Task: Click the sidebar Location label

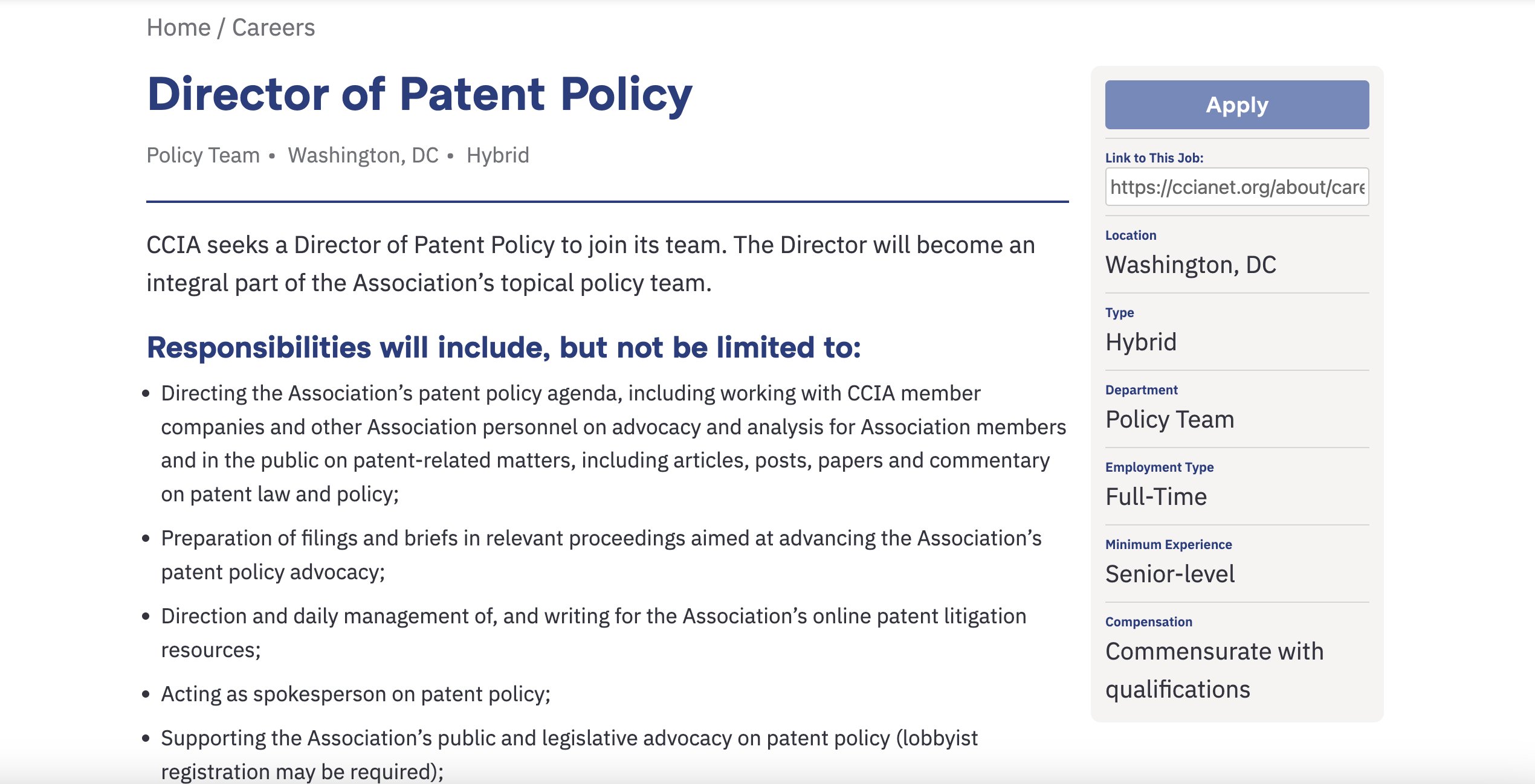Action: pos(1130,236)
